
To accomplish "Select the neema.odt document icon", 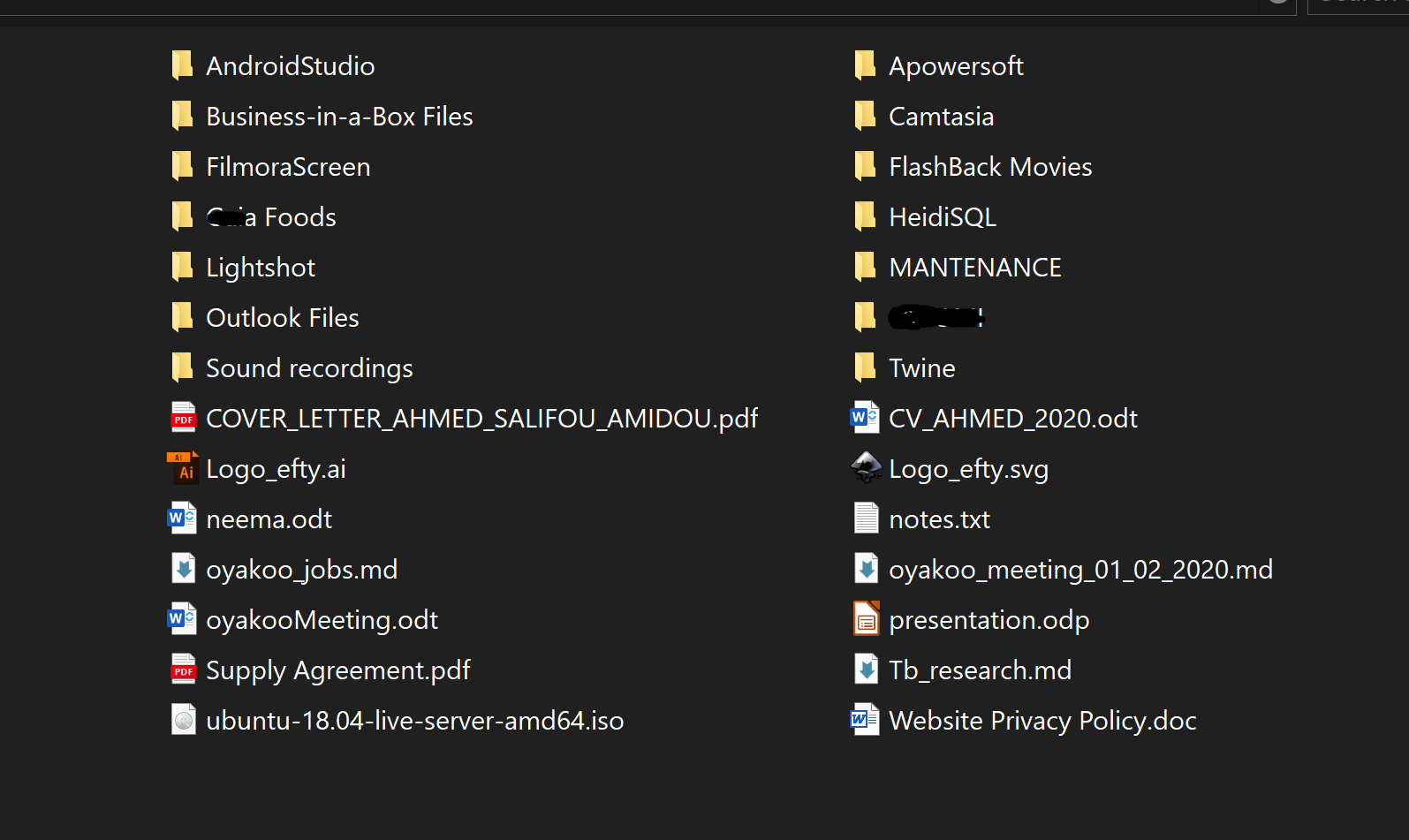I will click(x=182, y=518).
